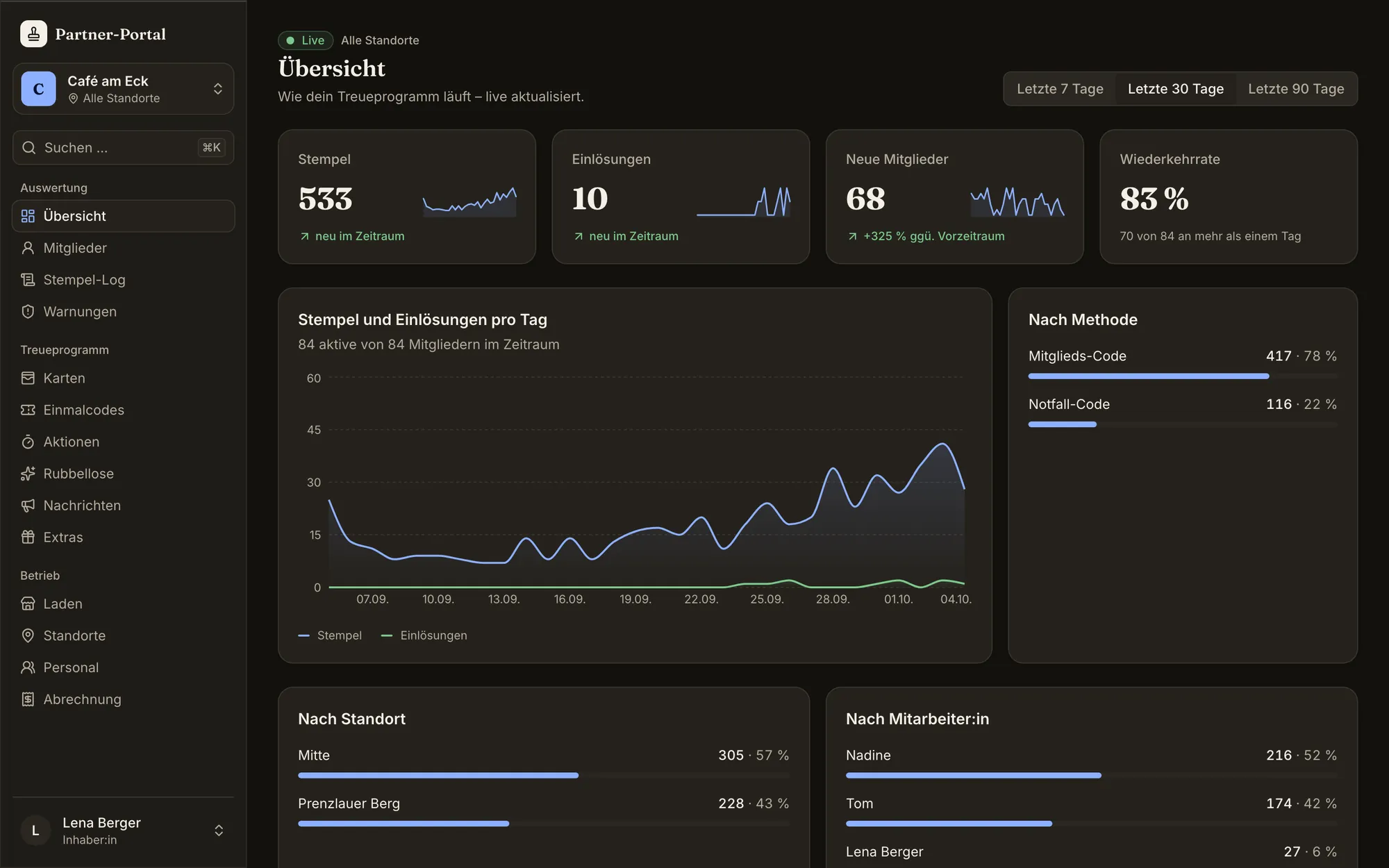Select the Letzte 30 Tage range

(1176, 89)
